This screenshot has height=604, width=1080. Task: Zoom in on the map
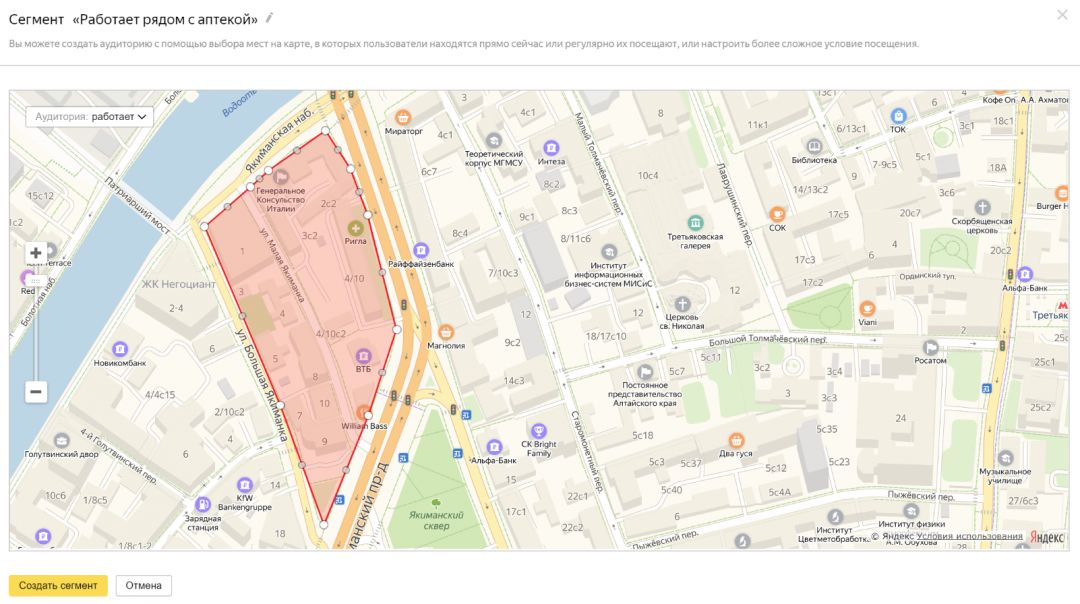pyautogui.click(x=36, y=253)
